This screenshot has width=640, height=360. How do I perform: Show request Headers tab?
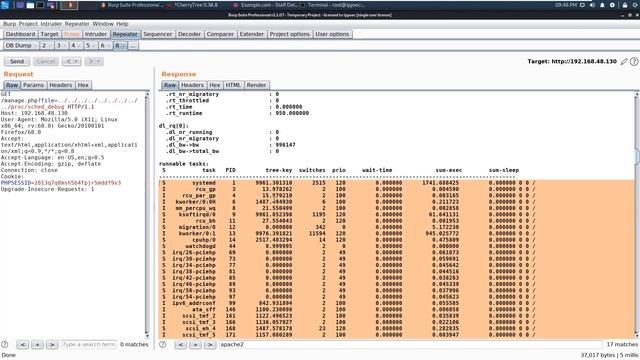60,85
